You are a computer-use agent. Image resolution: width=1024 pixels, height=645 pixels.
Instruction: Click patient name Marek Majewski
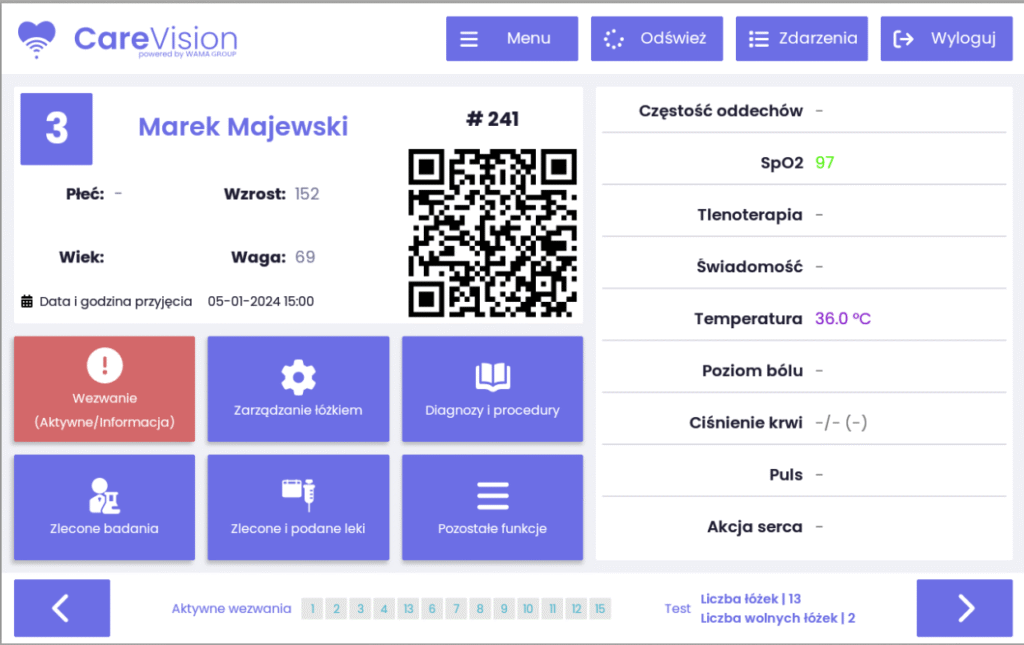(x=243, y=127)
